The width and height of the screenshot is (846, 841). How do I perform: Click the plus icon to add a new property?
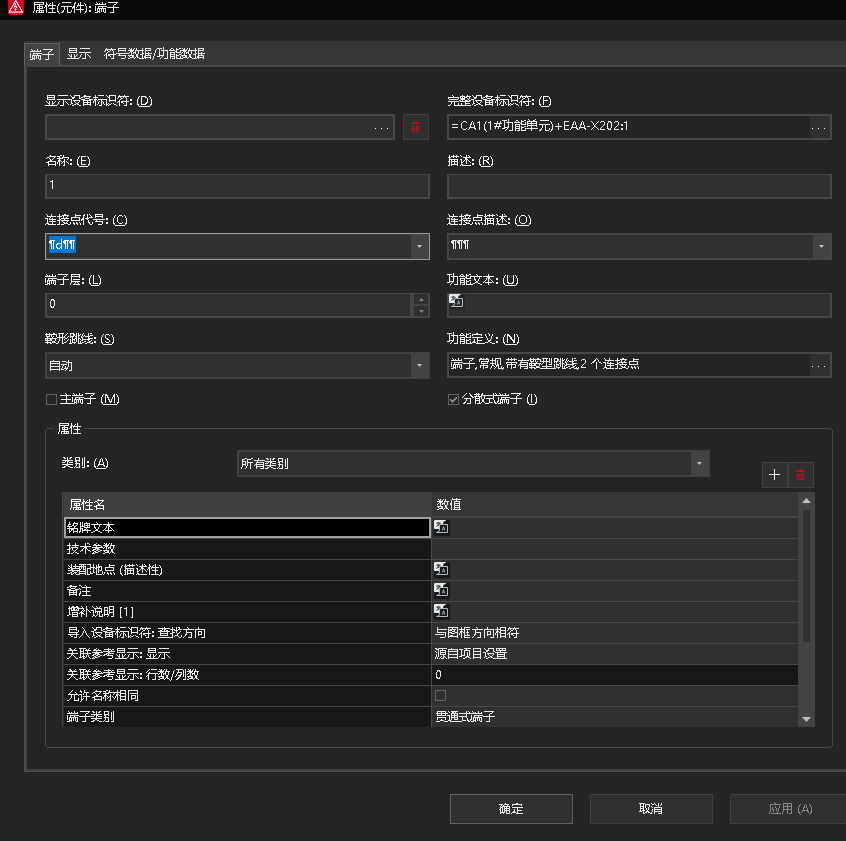(774, 475)
